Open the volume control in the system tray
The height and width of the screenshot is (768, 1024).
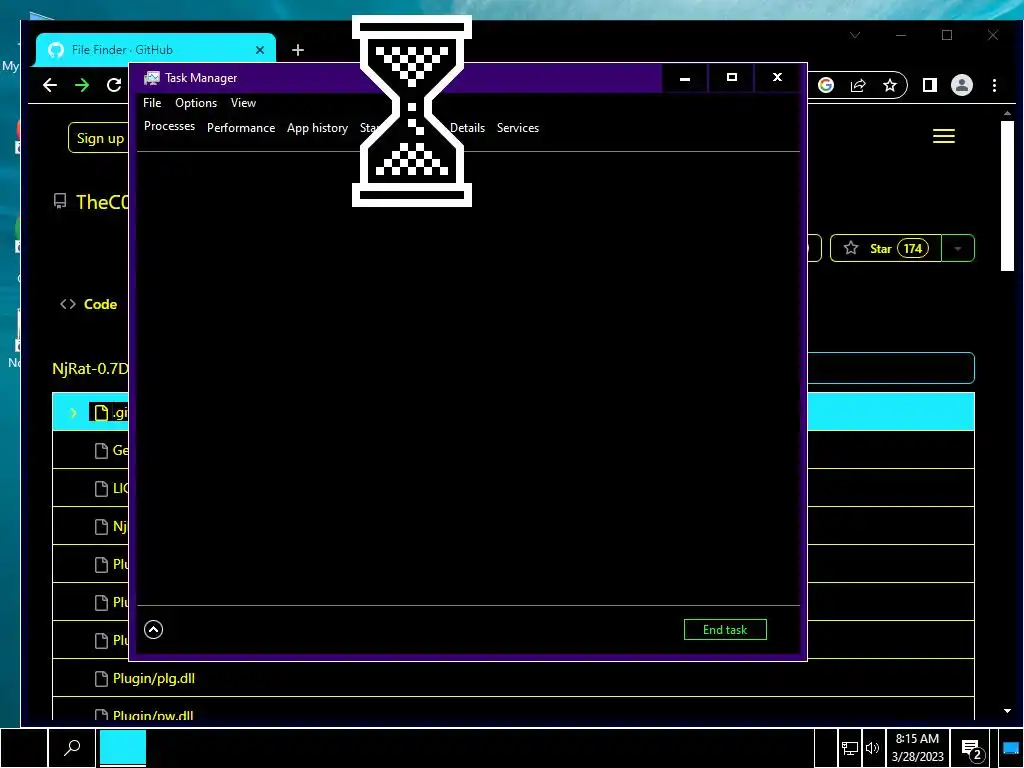click(872, 748)
